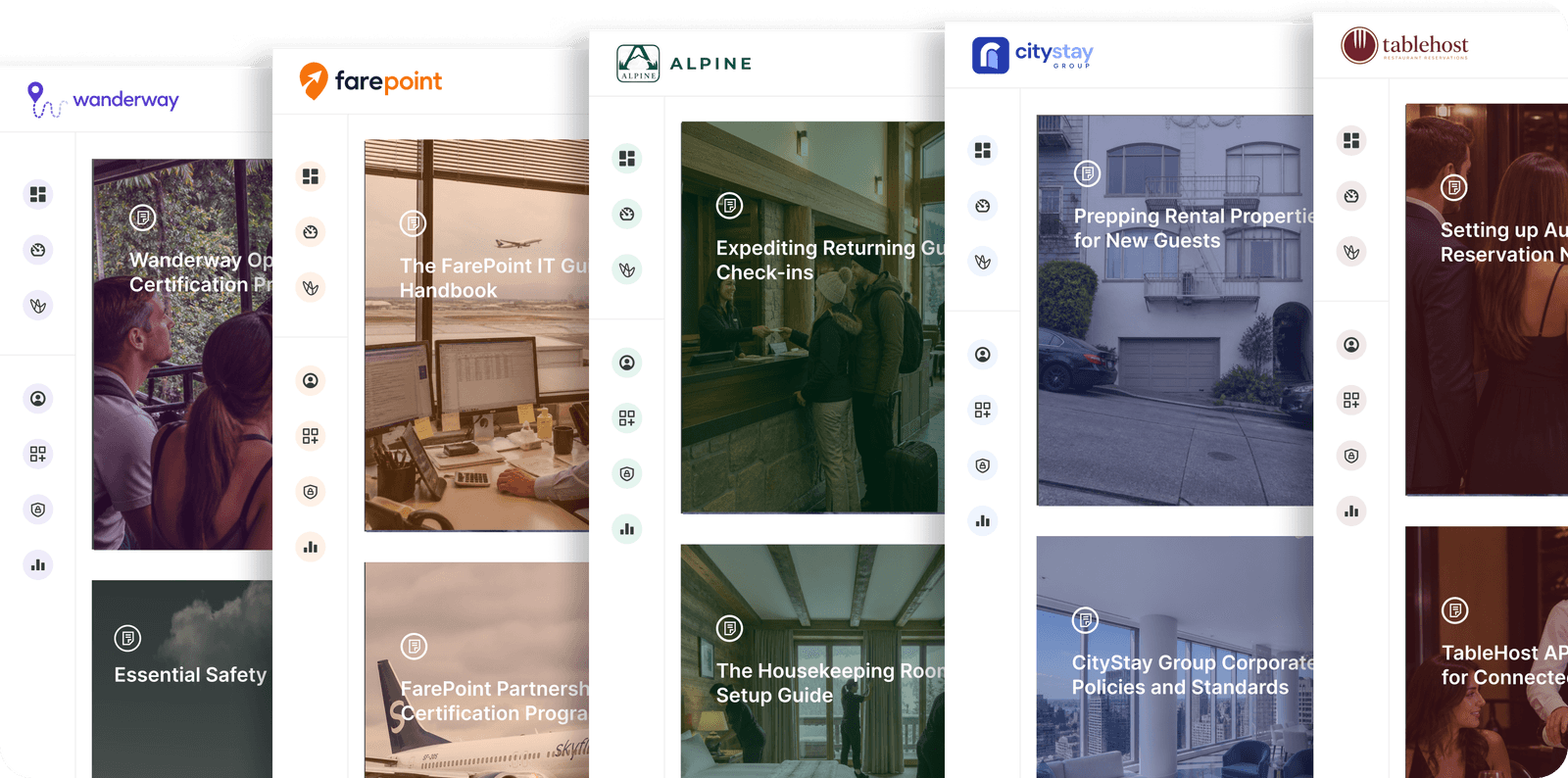Screen dimensions: 1568x778
Task: Open the dashboard grid icon in Wanderway sidebar
Action: (x=38, y=194)
